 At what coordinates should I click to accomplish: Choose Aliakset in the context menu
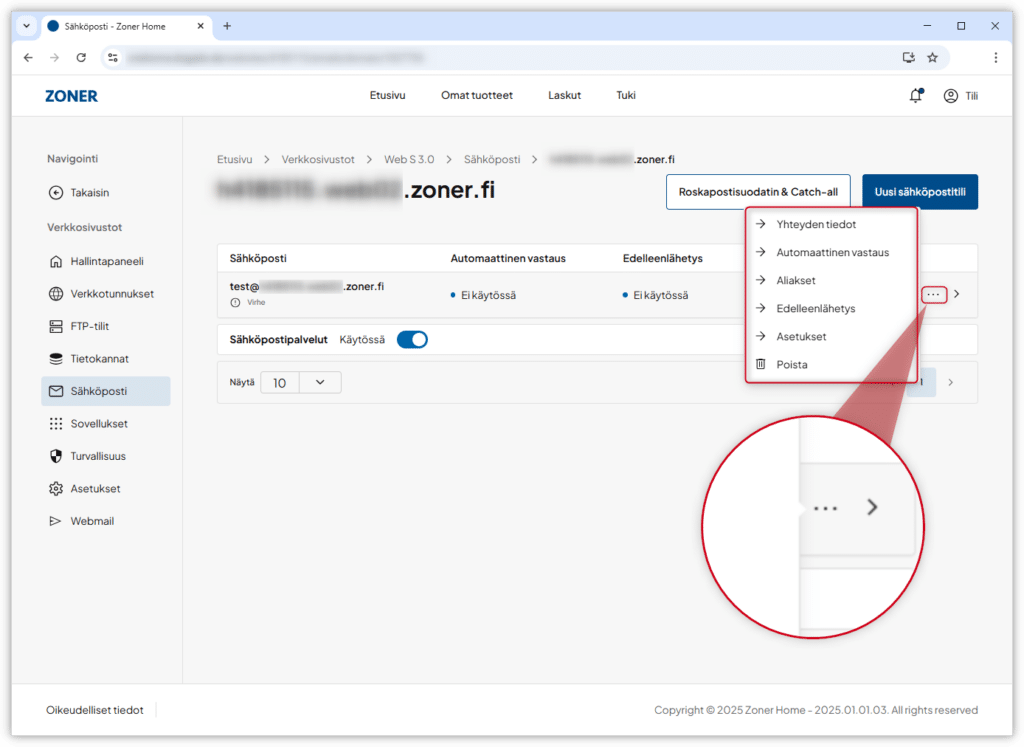[x=796, y=281]
